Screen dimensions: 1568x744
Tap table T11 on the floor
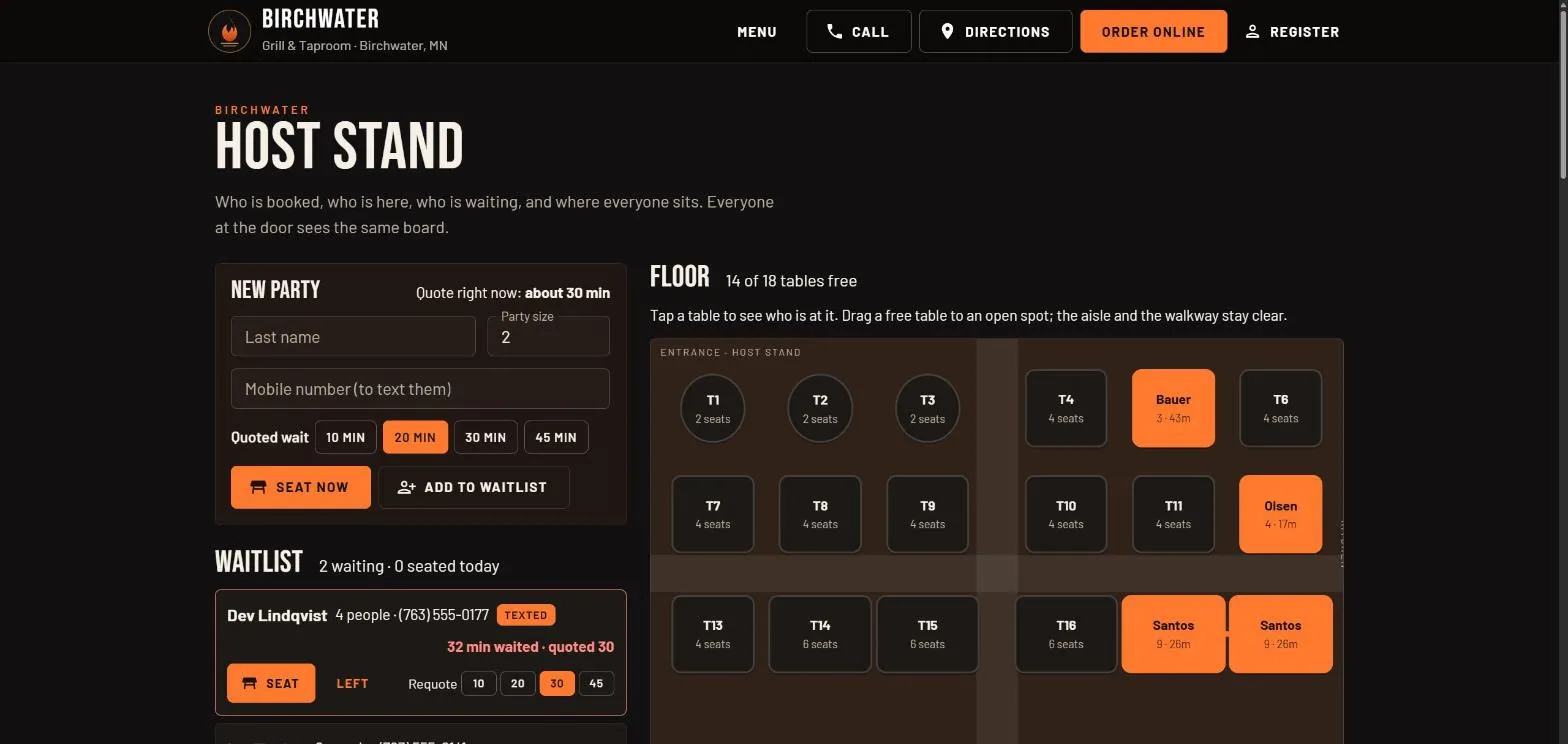pyautogui.click(x=1173, y=514)
